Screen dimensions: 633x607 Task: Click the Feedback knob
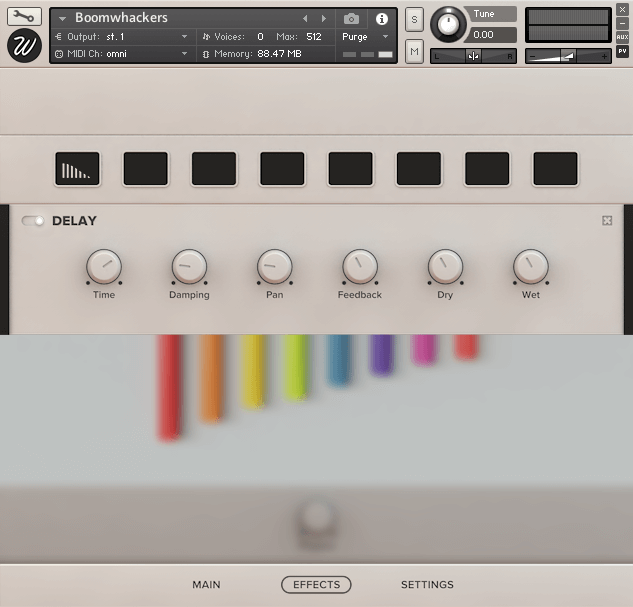360,266
